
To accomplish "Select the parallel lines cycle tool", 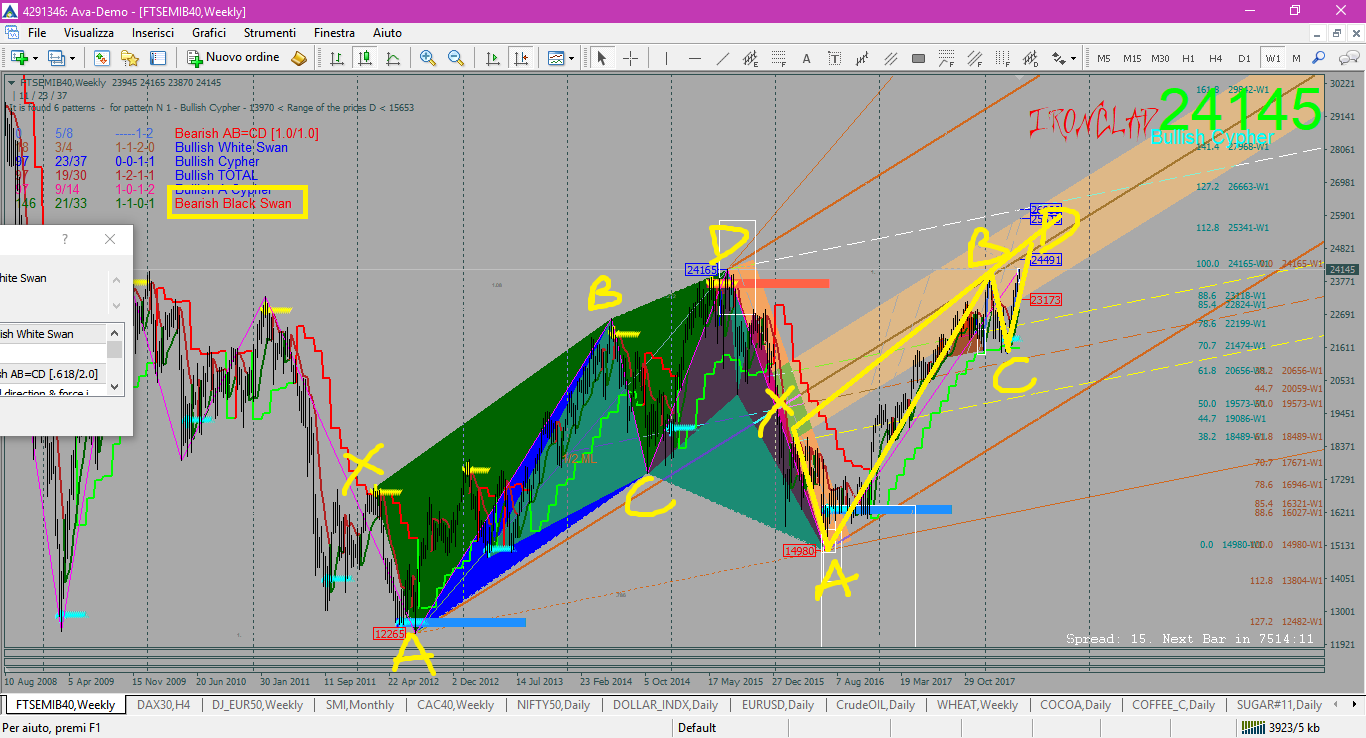I will coord(890,58).
